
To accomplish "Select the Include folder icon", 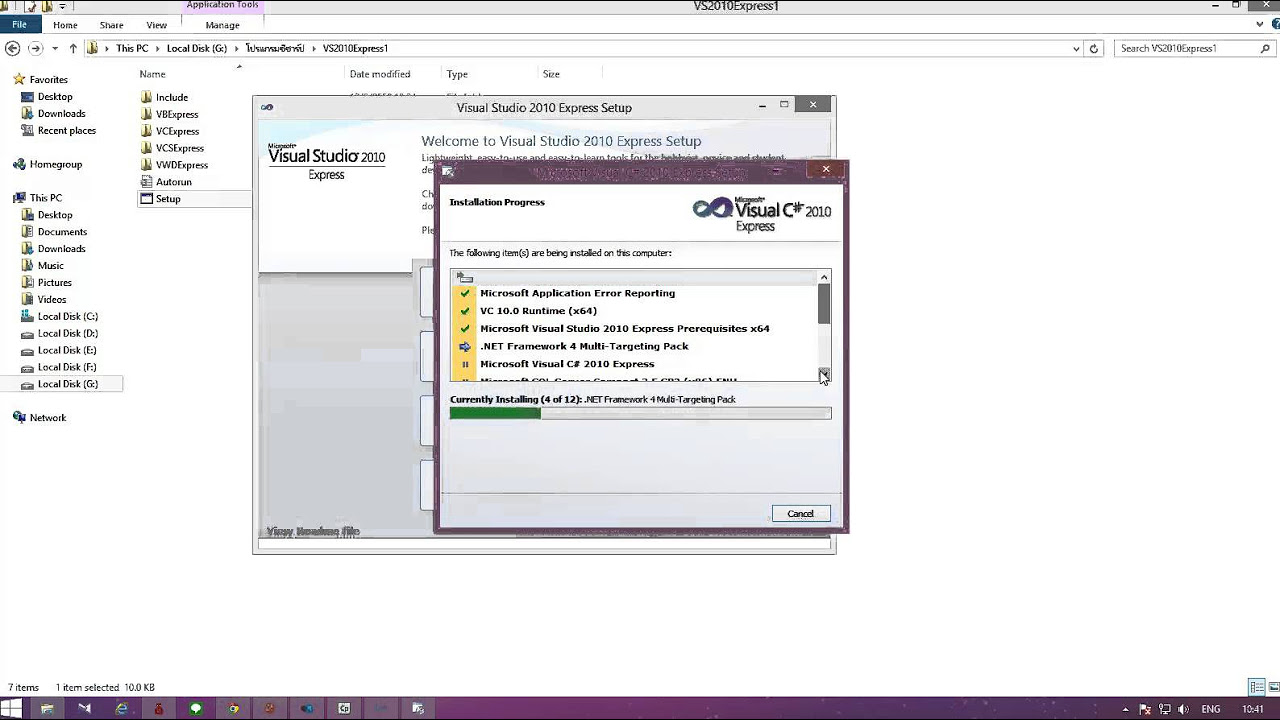I will [146, 97].
